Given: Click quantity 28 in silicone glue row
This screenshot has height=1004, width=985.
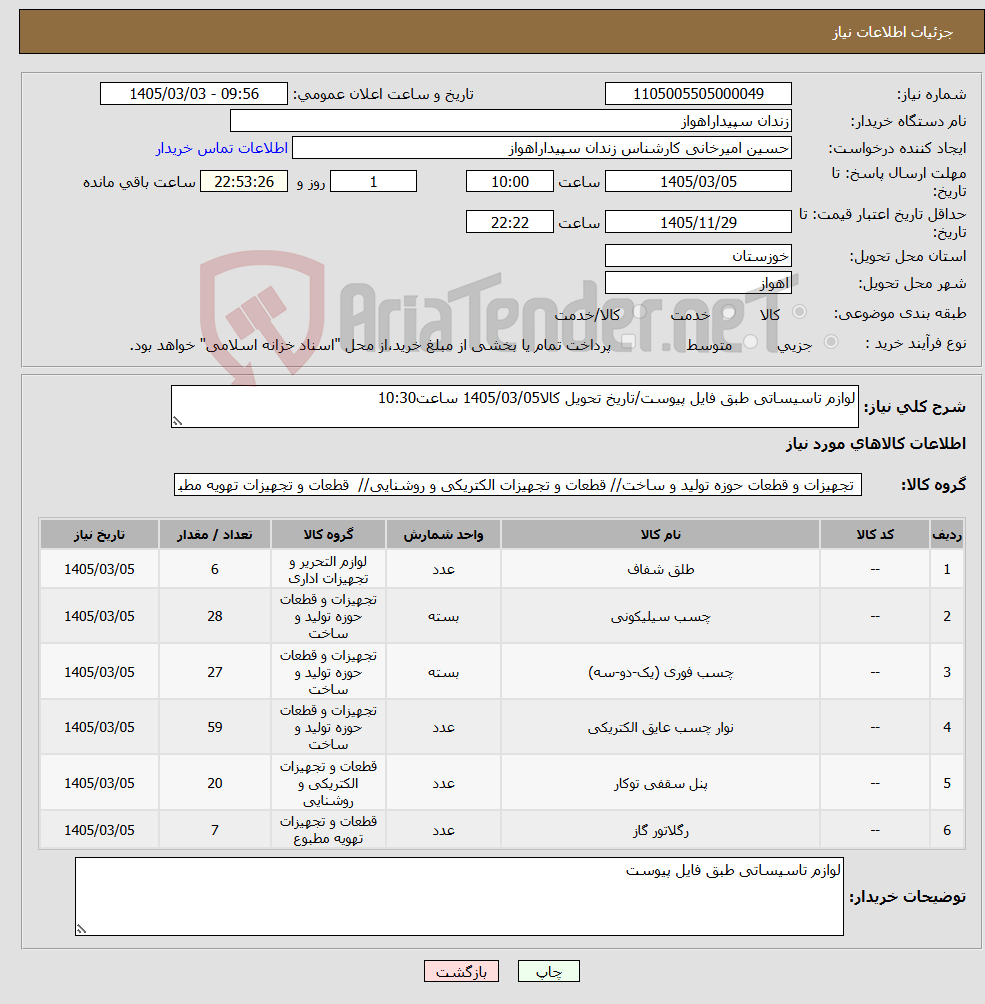Looking at the screenshot, I should (x=215, y=616).
